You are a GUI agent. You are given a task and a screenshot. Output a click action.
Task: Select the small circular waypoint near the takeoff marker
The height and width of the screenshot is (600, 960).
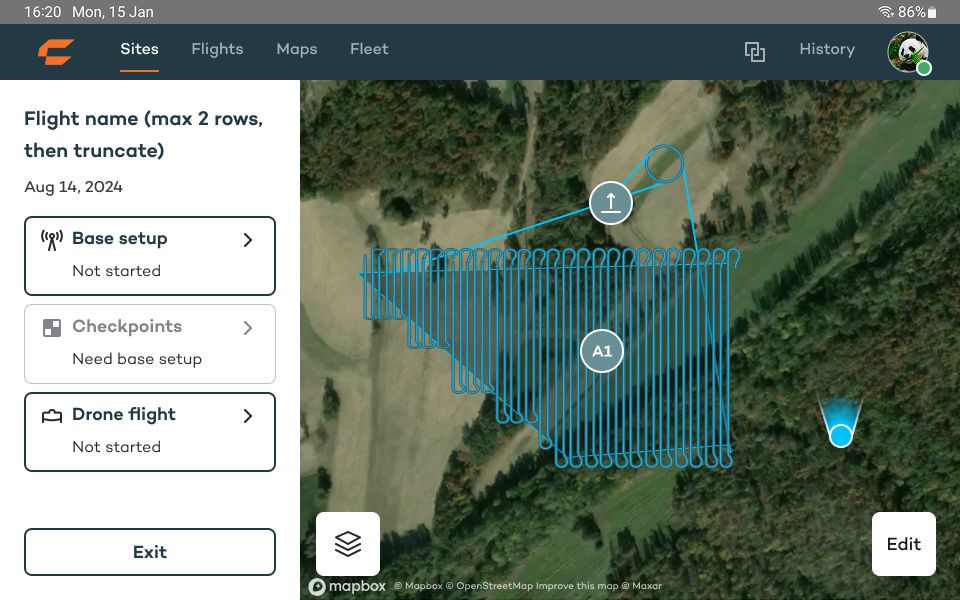pos(664,163)
